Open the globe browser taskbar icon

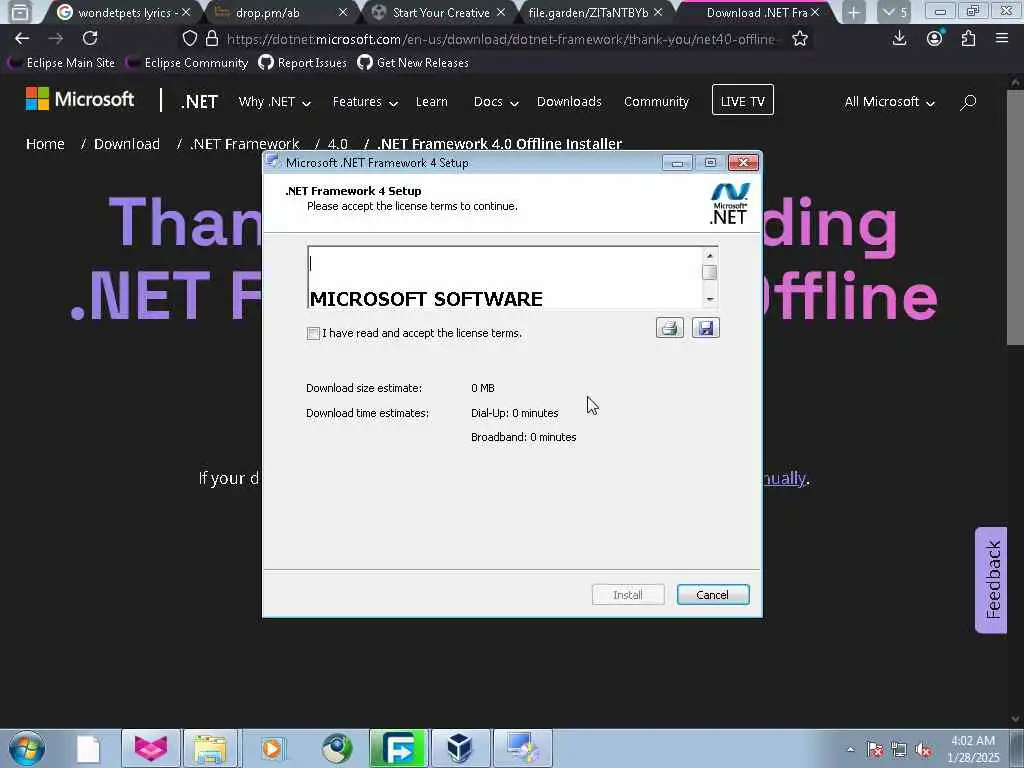(337, 748)
